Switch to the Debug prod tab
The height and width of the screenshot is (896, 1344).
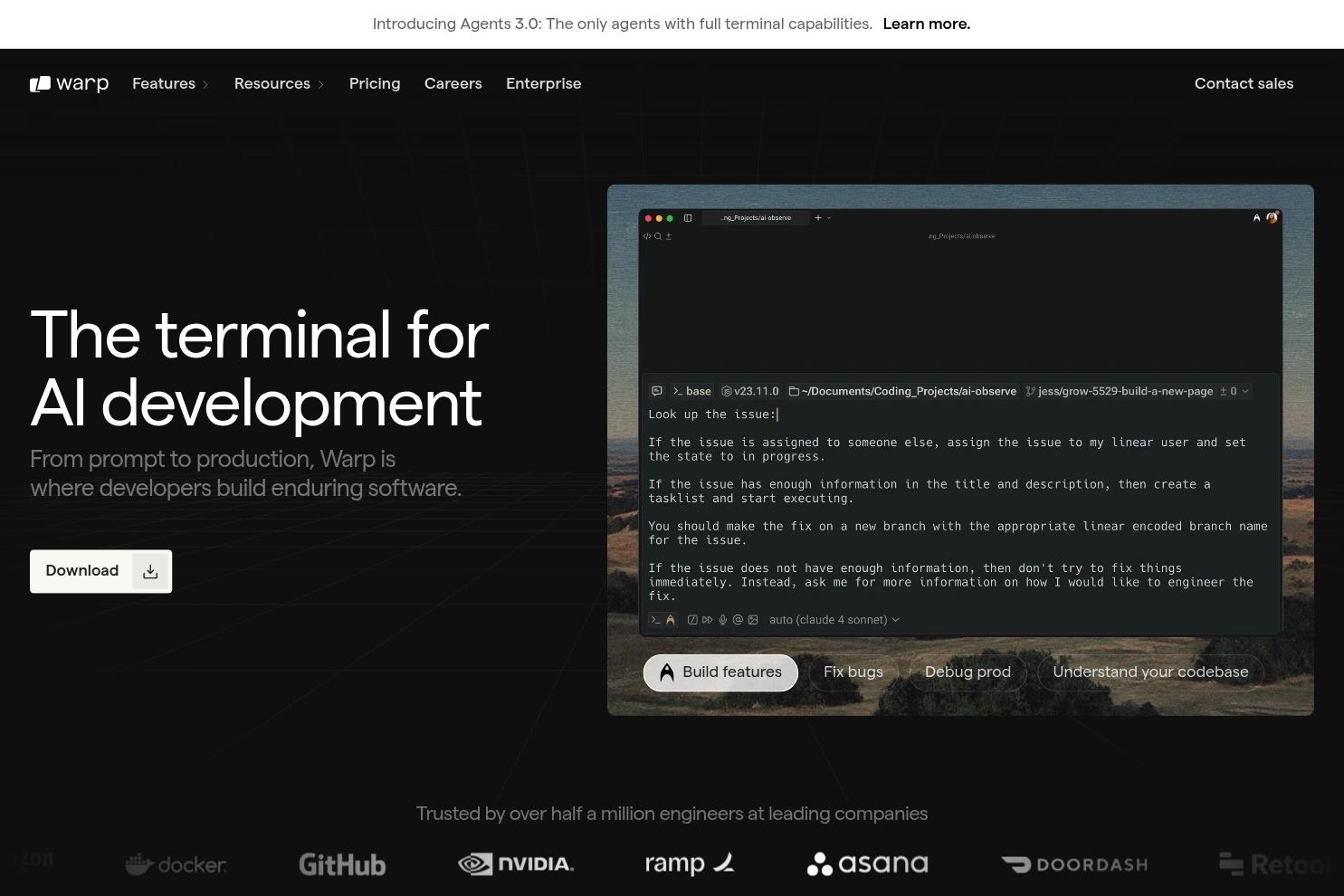coord(967,672)
